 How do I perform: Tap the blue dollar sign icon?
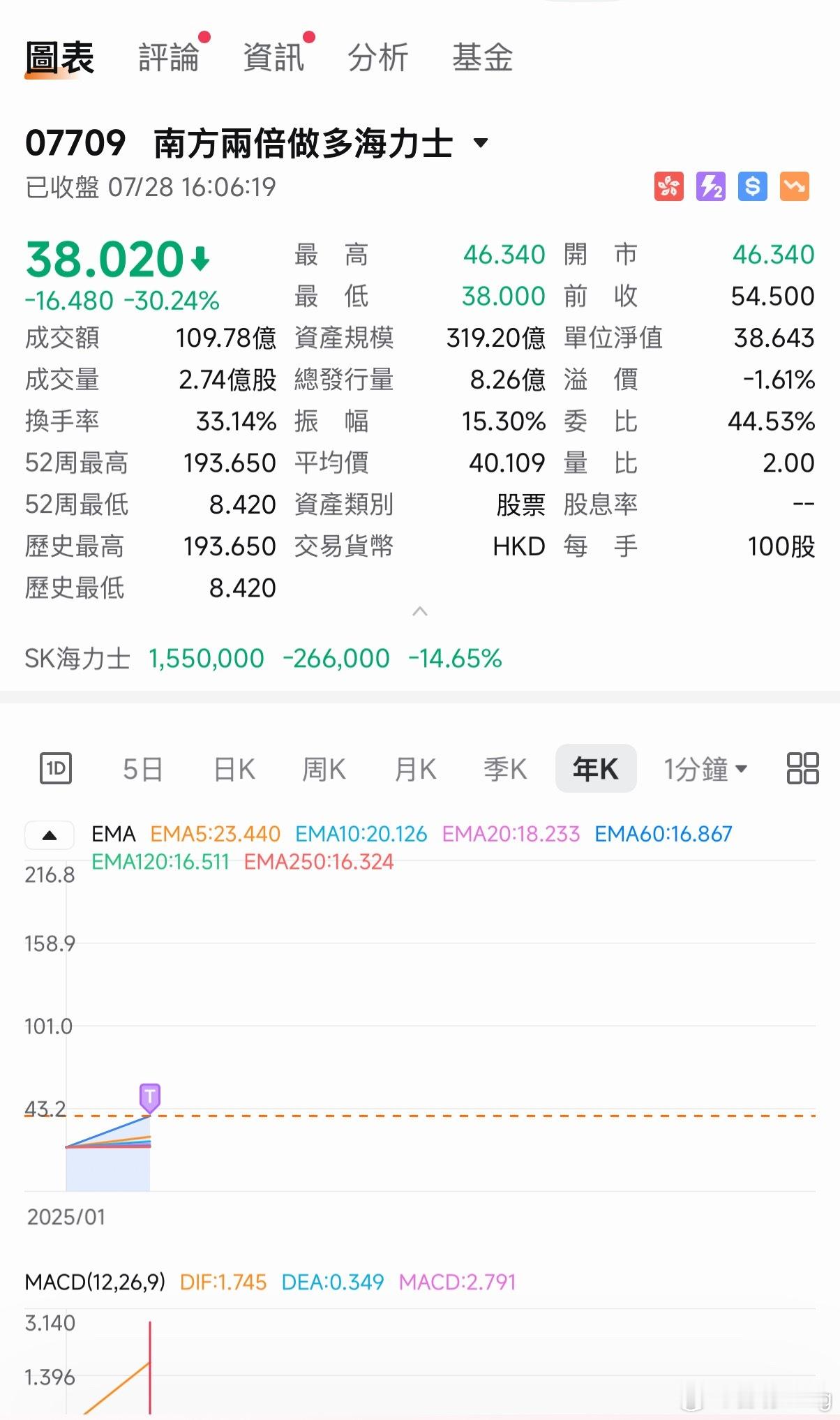click(x=752, y=186)
